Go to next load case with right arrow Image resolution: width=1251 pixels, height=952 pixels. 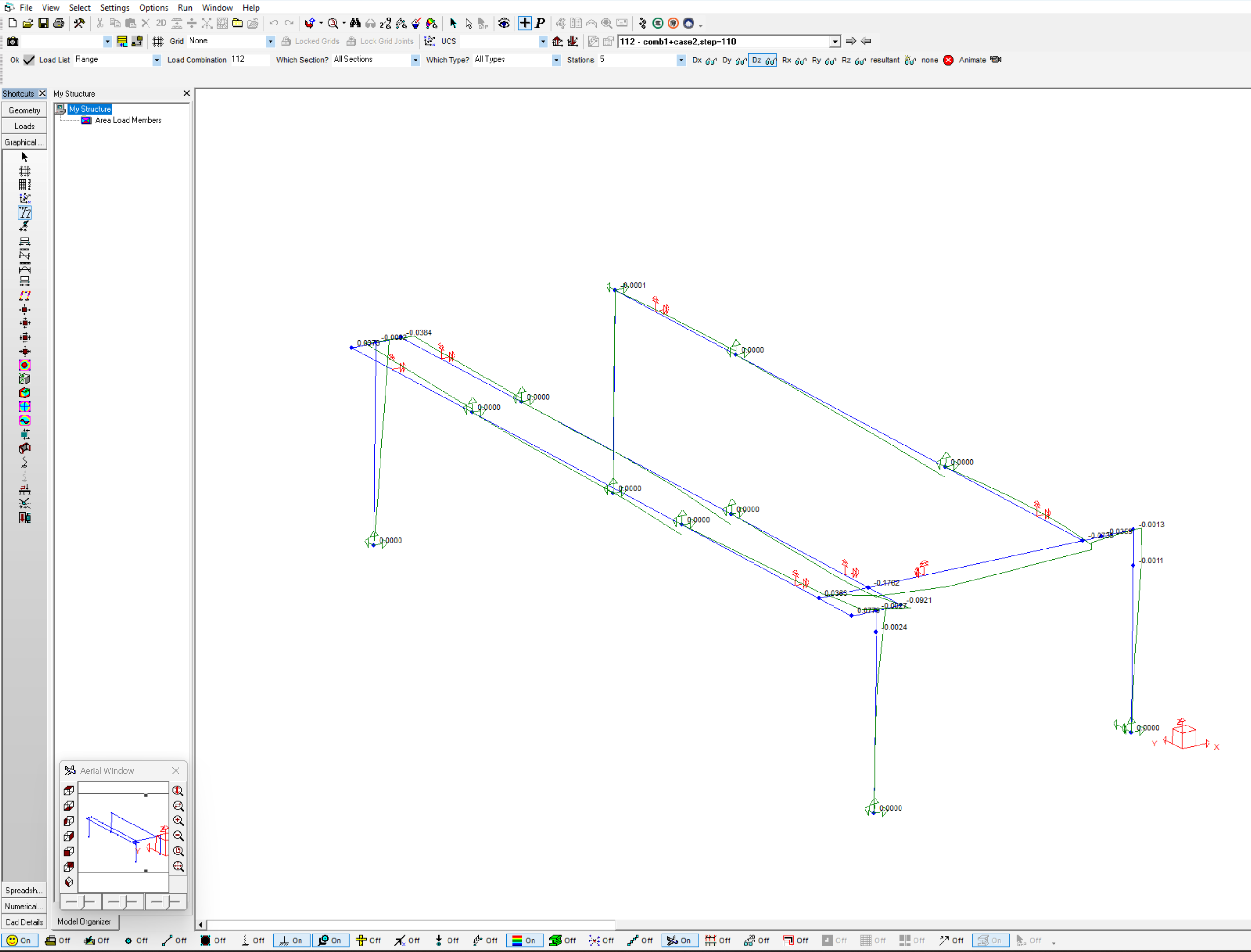click(x=851, y=41)
